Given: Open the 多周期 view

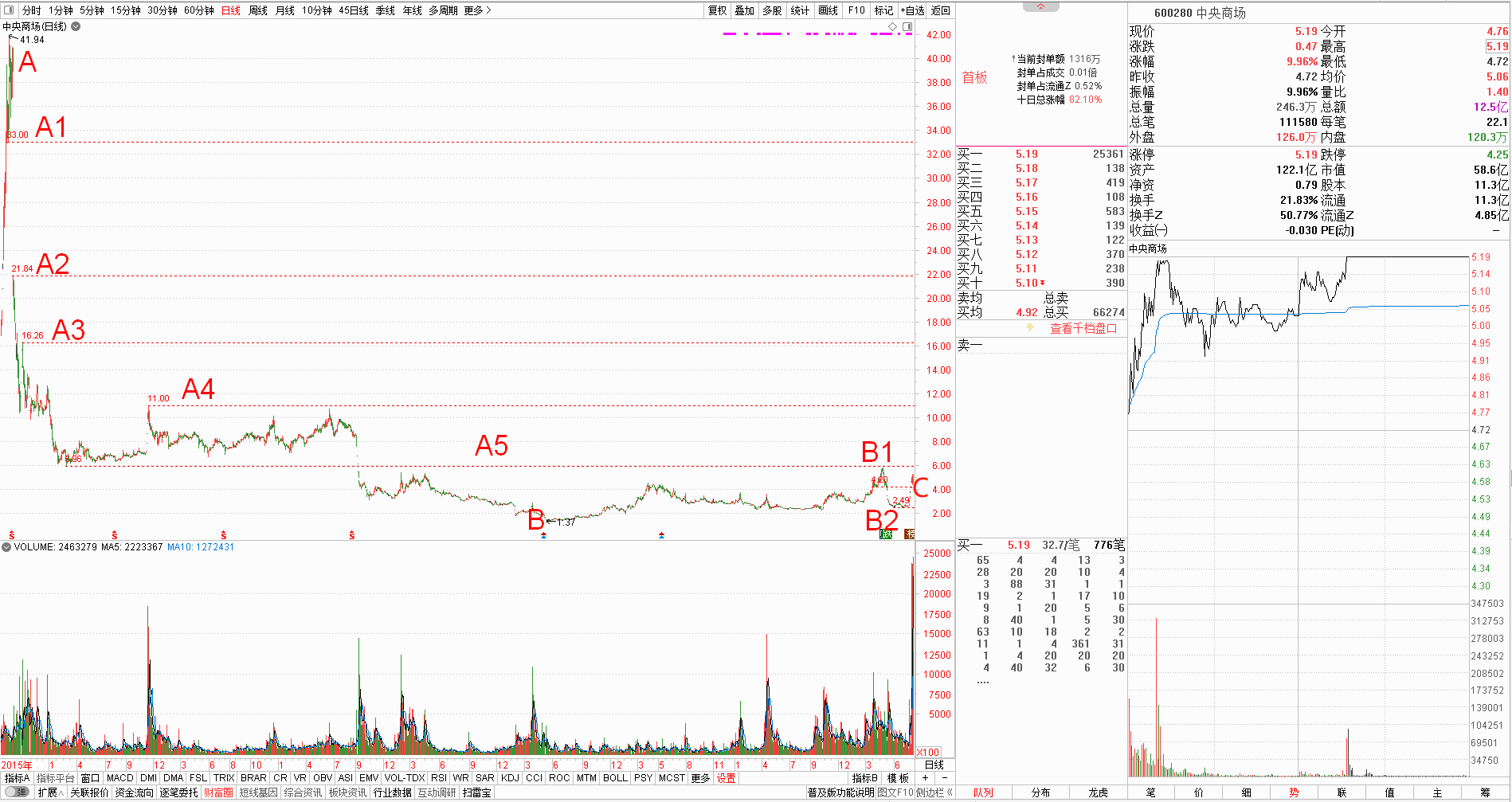Looking at the screenshot, I should coord(443,10).
